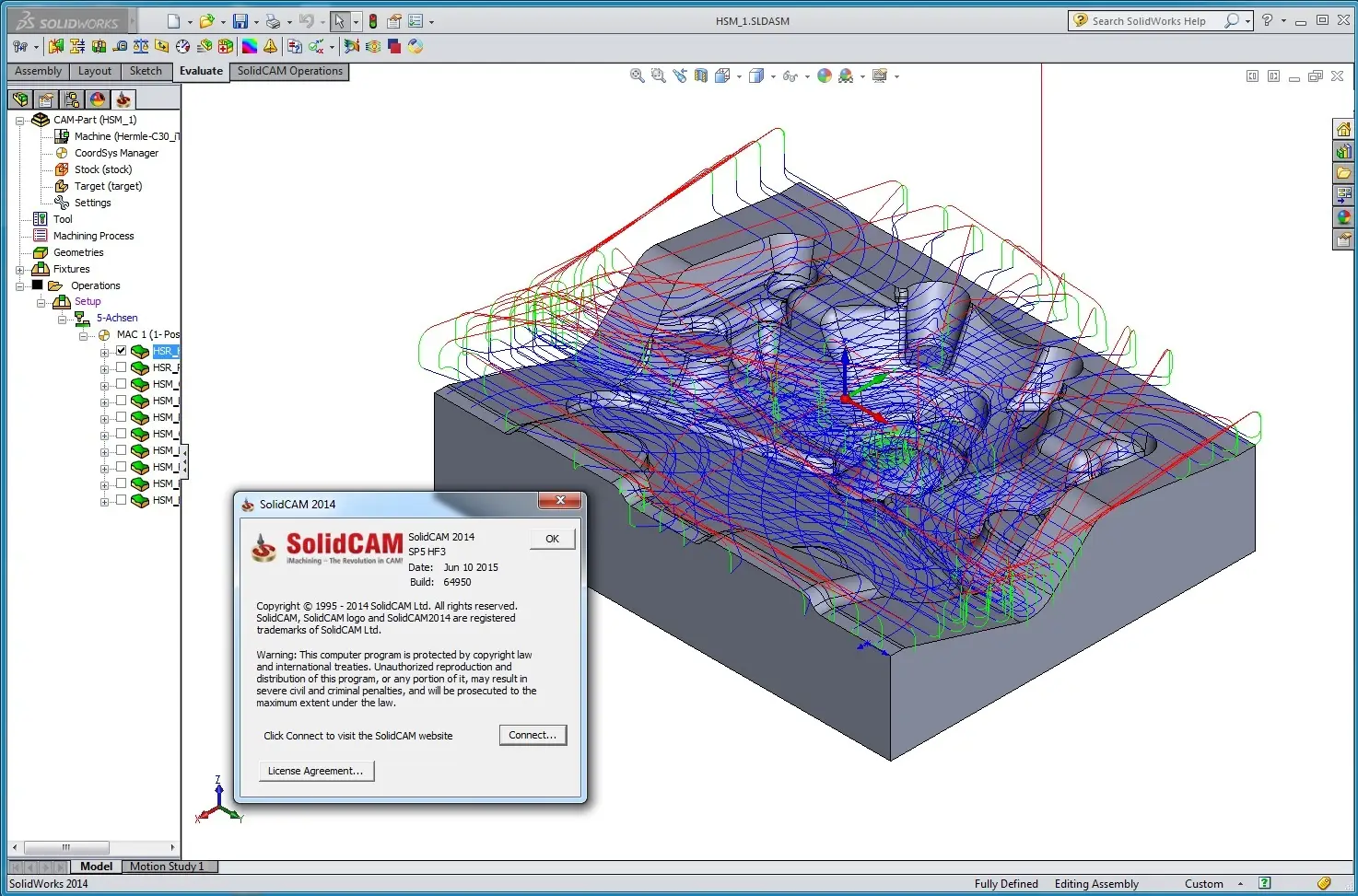Print with the printer icon
The width and height of the screenshot is (1358, 896).
(x=273, y=21)
